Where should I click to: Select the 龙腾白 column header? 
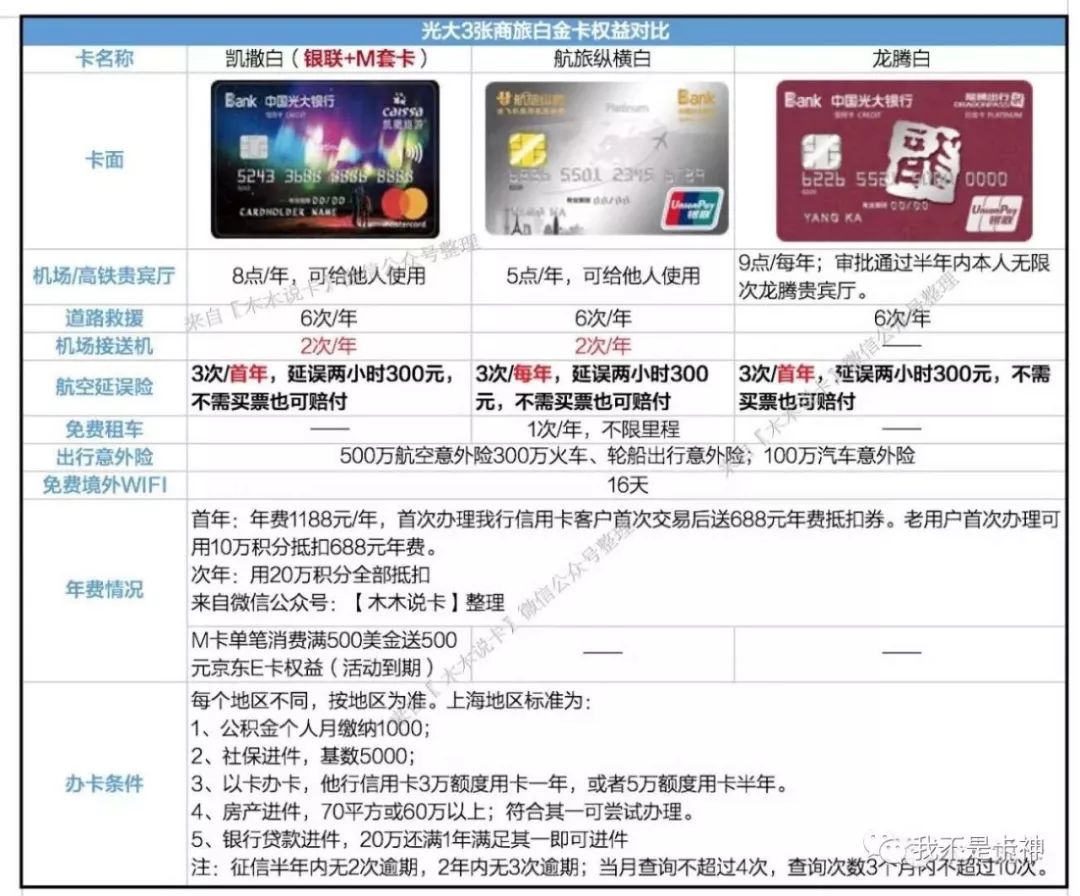tap(899, 59)
